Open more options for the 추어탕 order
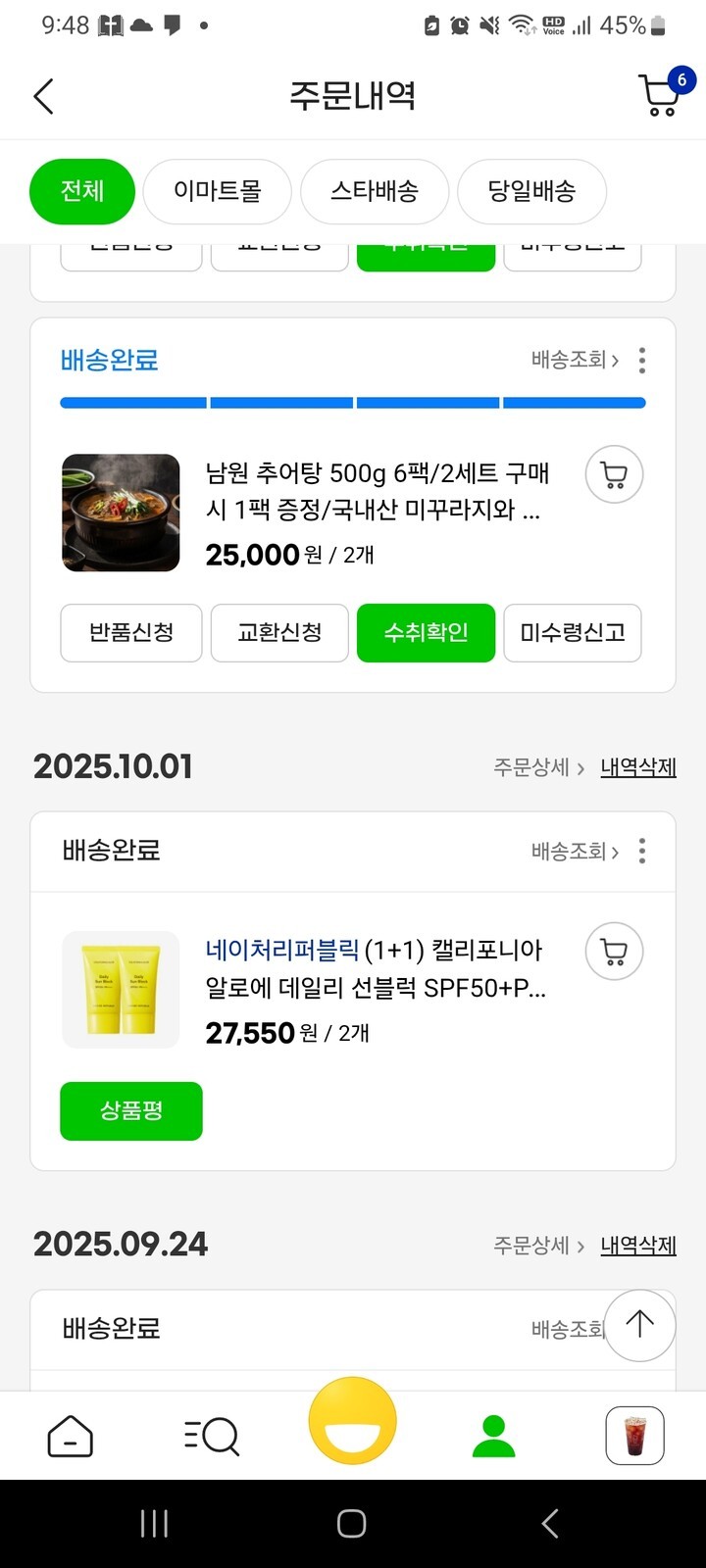 642,361
